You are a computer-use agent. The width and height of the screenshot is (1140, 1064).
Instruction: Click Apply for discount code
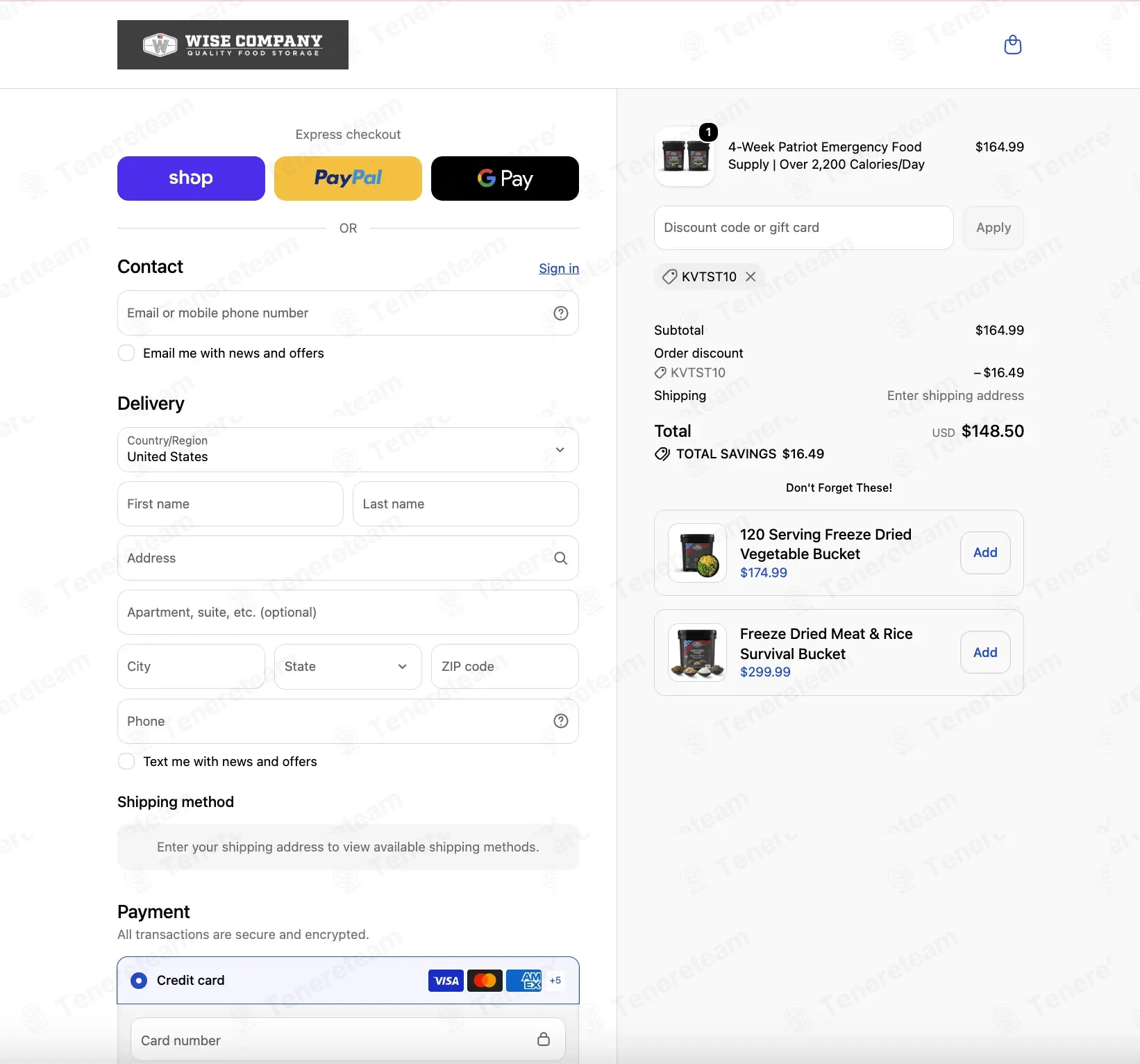click(x=994, y=228)
